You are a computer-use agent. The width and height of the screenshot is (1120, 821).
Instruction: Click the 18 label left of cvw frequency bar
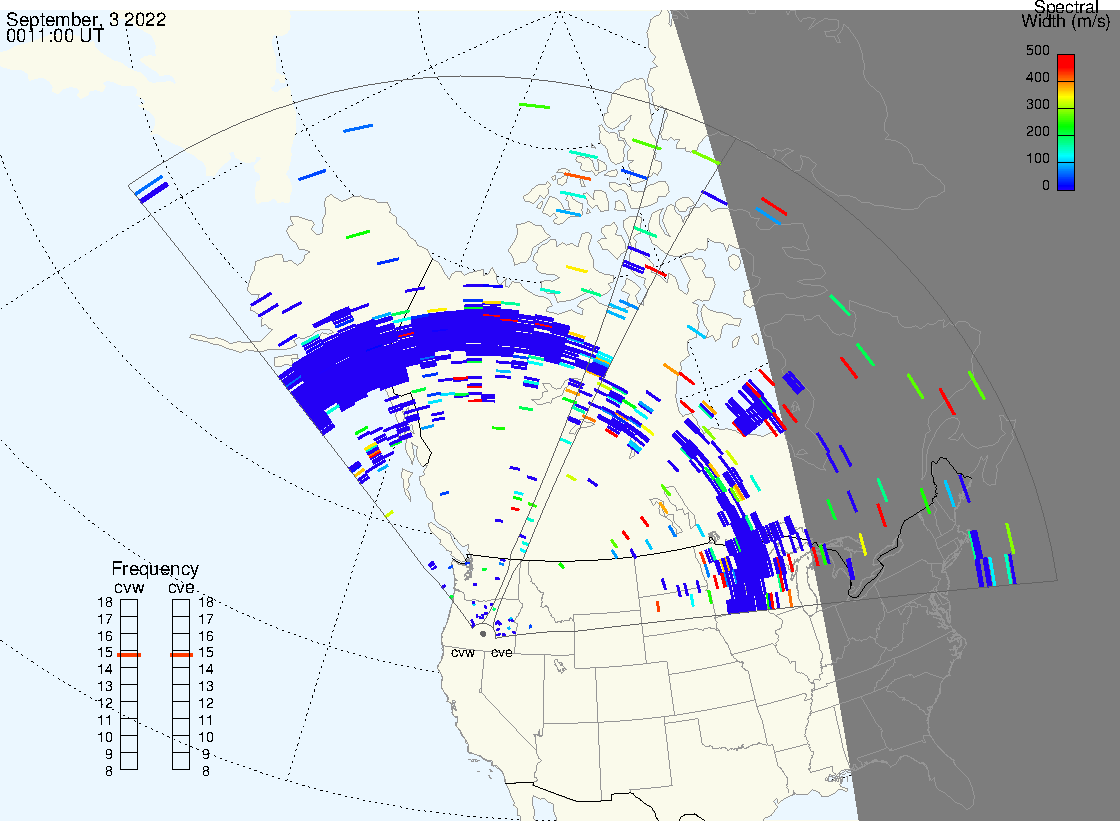pos(105,603)
